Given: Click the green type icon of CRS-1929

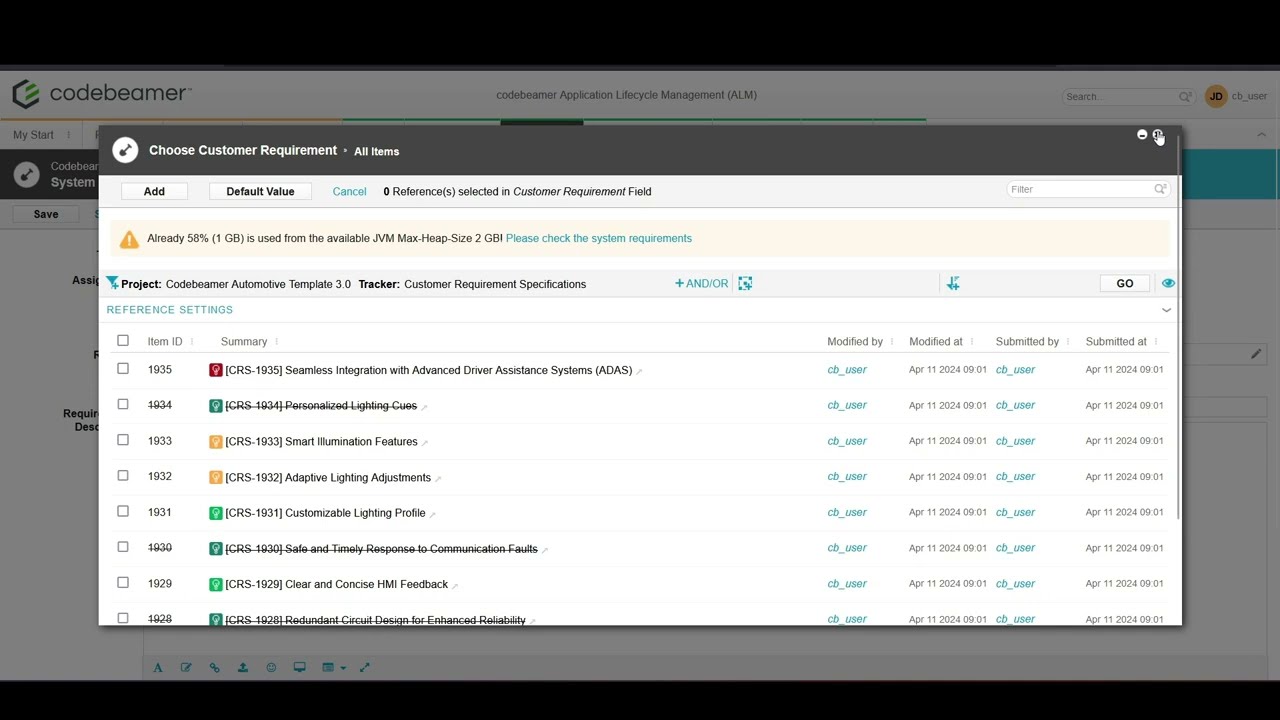Looking at the screenshot, I should pos(215,584).
